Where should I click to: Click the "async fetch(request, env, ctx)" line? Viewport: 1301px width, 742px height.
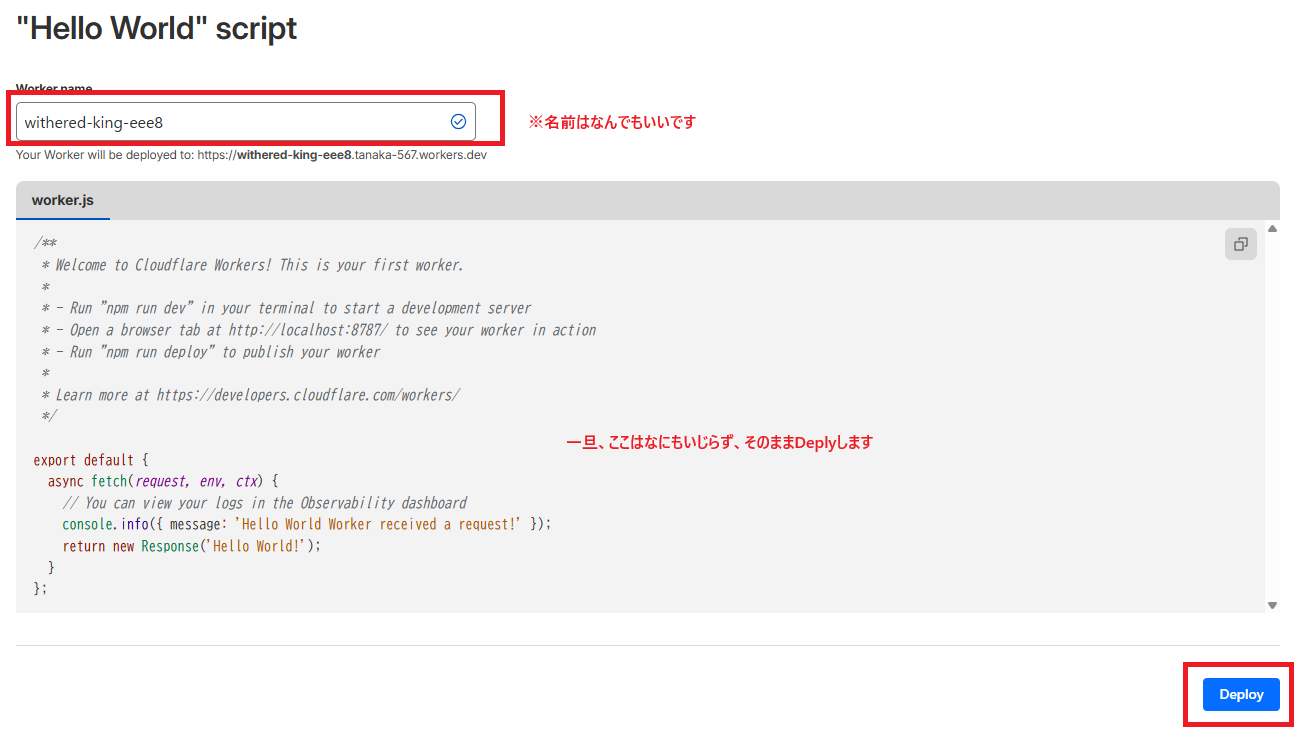(x=163, y=481)
